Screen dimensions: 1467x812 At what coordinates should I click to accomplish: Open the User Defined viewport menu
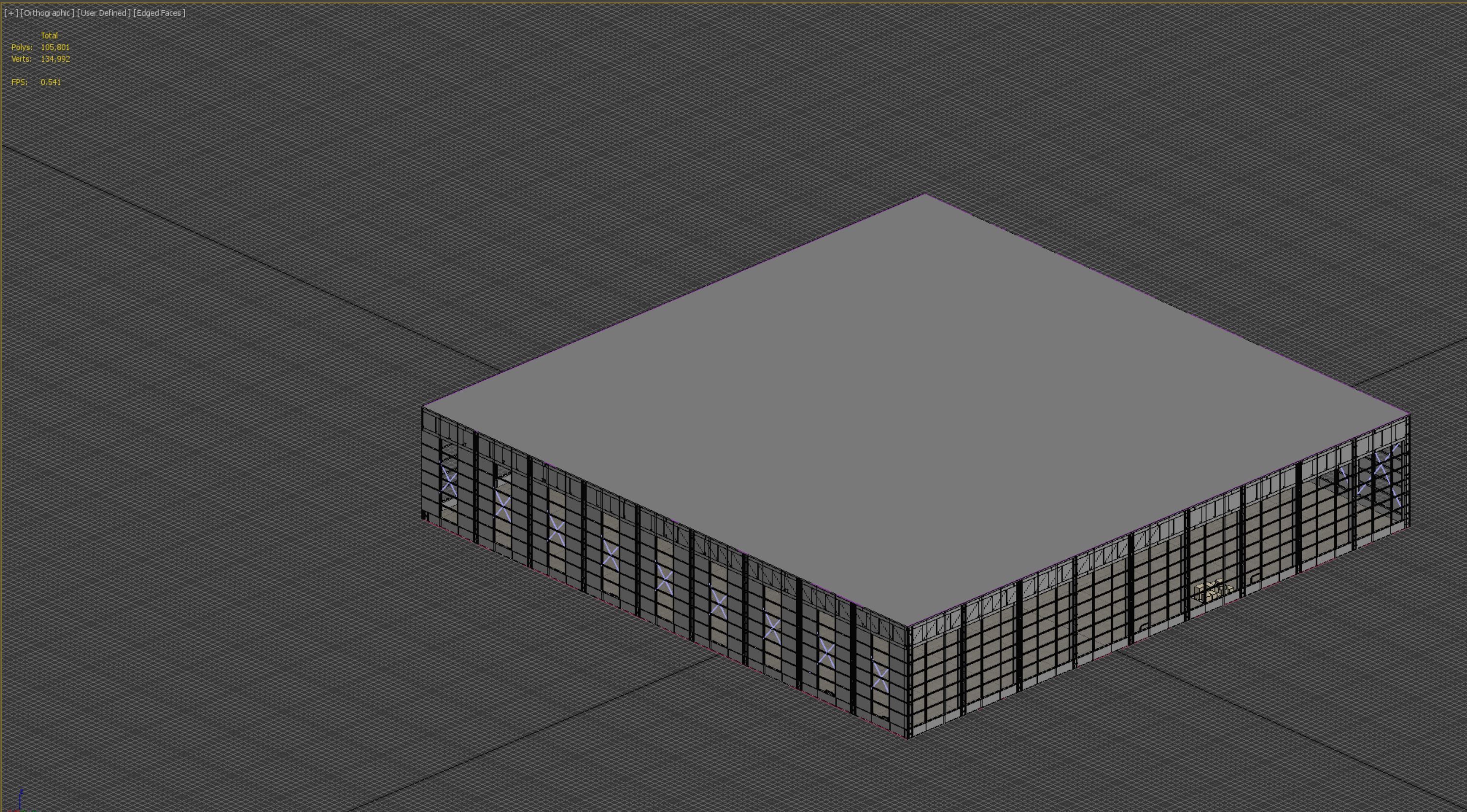pyautogui.click(x=103, y=13)
